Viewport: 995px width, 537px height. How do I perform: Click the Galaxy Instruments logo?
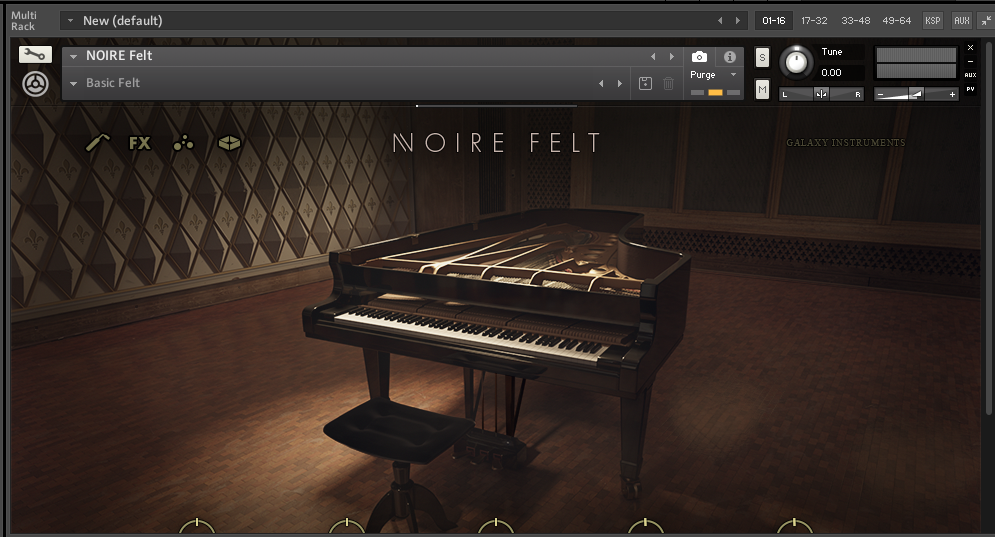(845, 143)
